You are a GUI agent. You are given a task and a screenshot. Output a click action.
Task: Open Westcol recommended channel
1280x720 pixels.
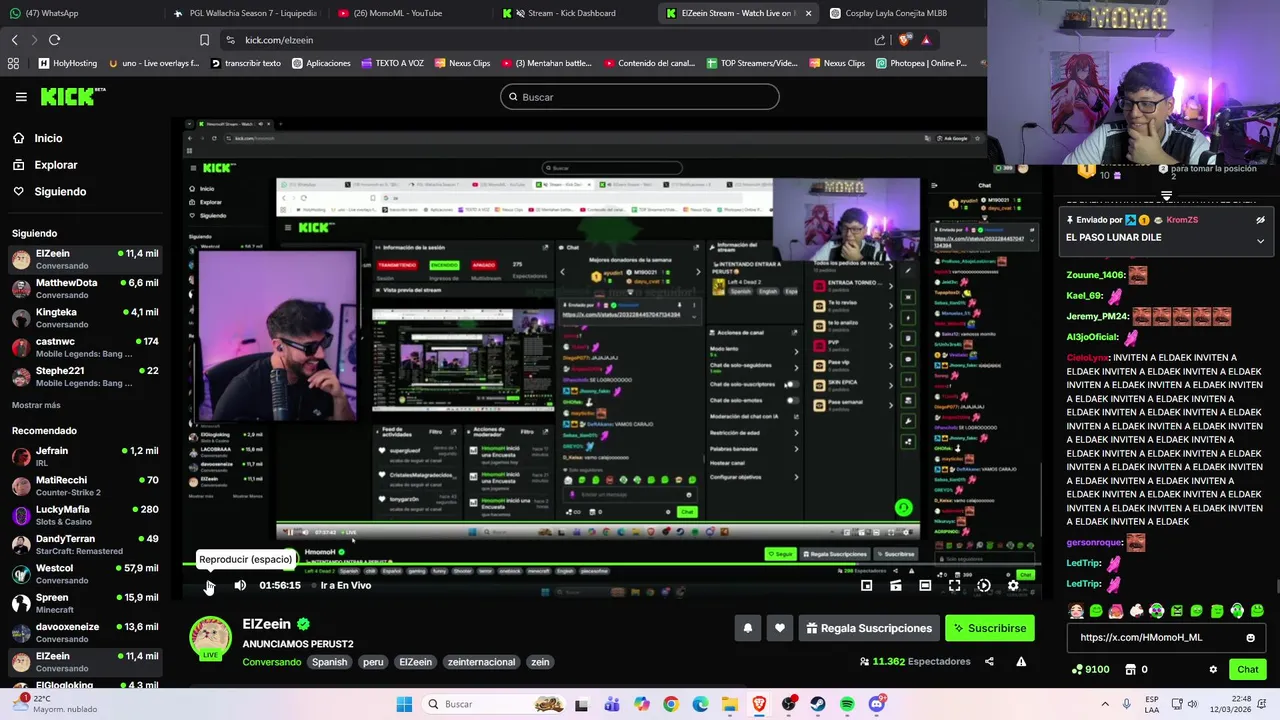point(85,574)
